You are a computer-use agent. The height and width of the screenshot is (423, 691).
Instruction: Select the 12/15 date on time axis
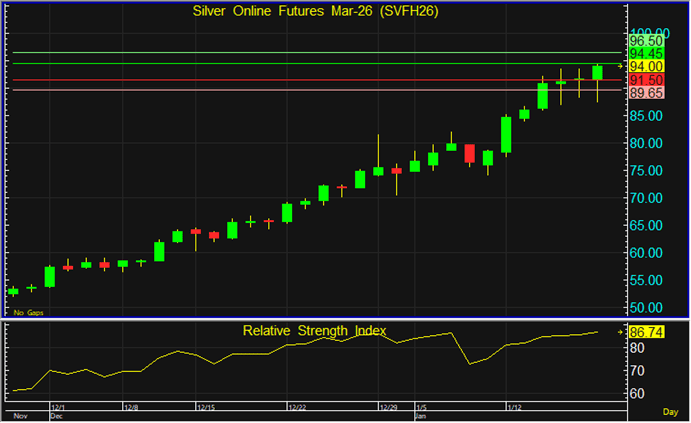[x=208, y=408]
